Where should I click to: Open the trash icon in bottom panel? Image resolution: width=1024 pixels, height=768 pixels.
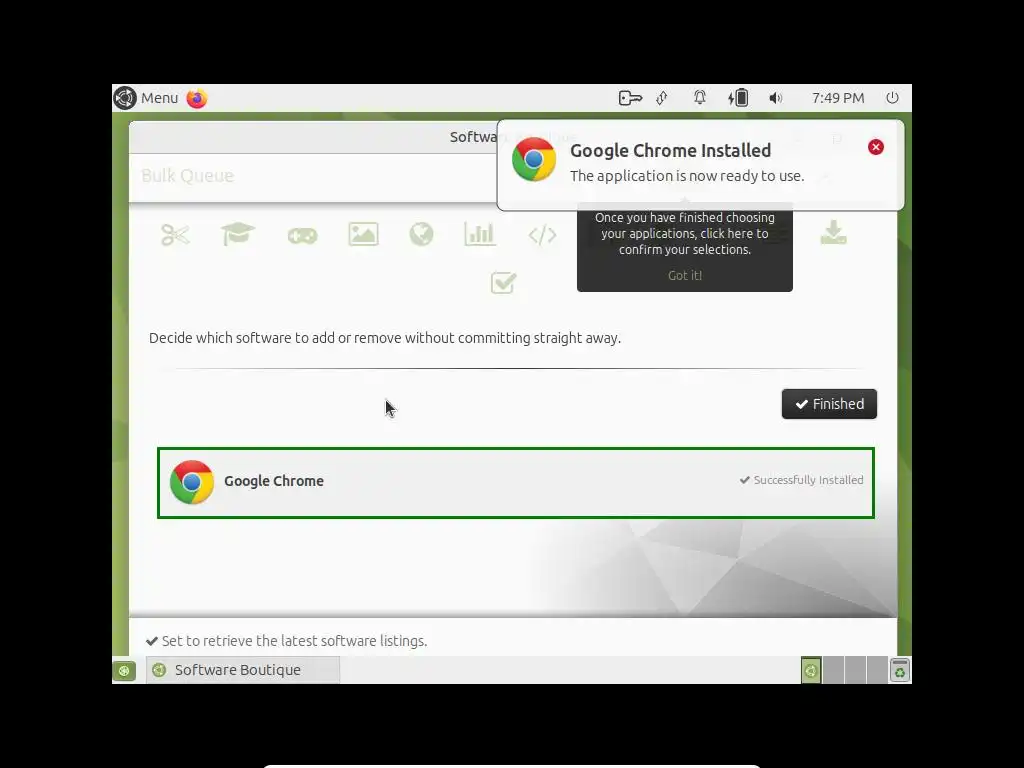click(899, 670)
